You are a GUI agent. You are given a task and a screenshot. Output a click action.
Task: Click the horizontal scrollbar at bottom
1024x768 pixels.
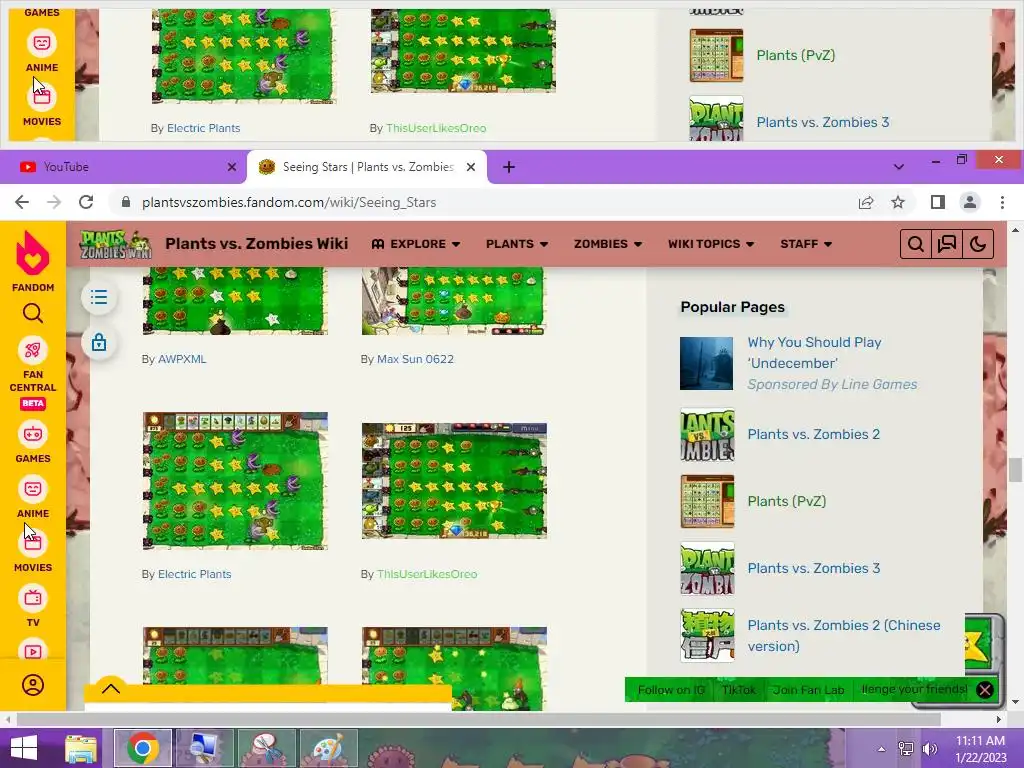coord(478,719)
